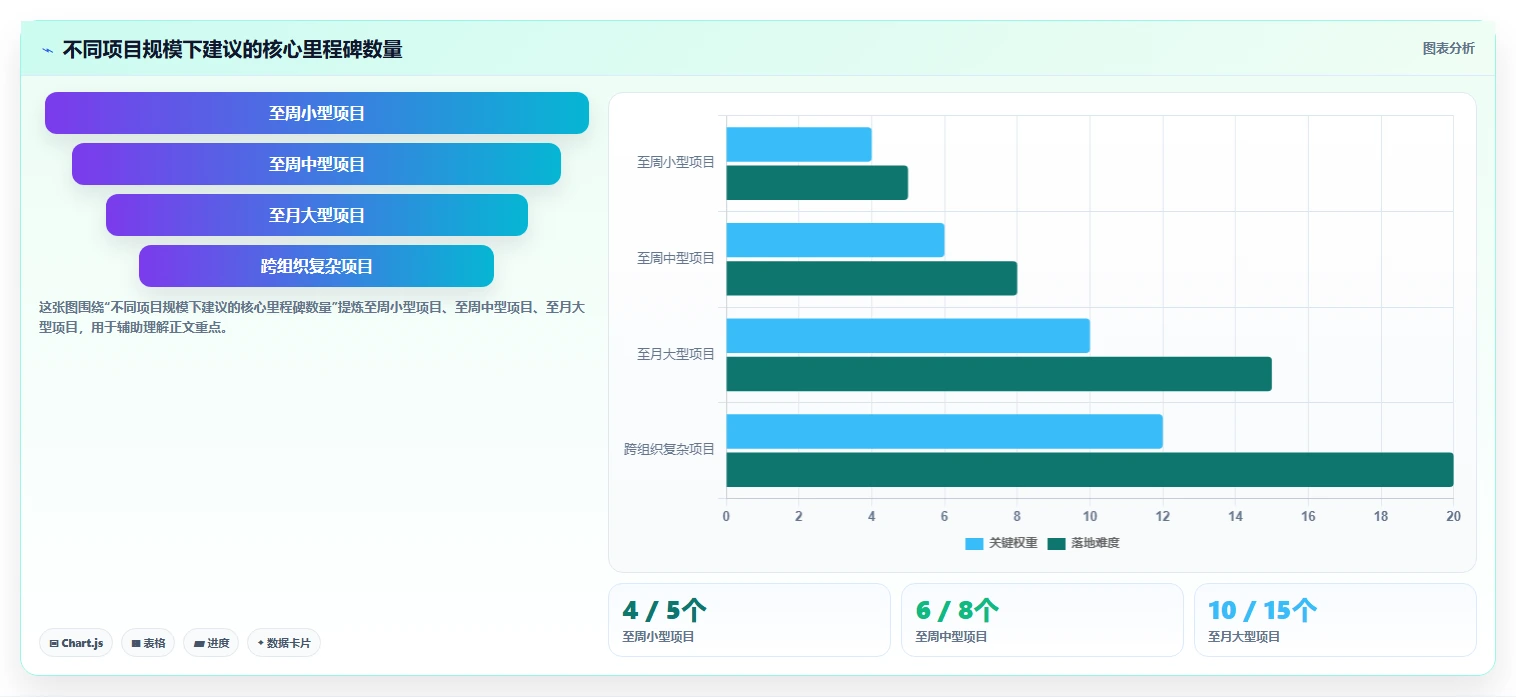Open the 10 / 15个 data card

(x=1335, y=620)
